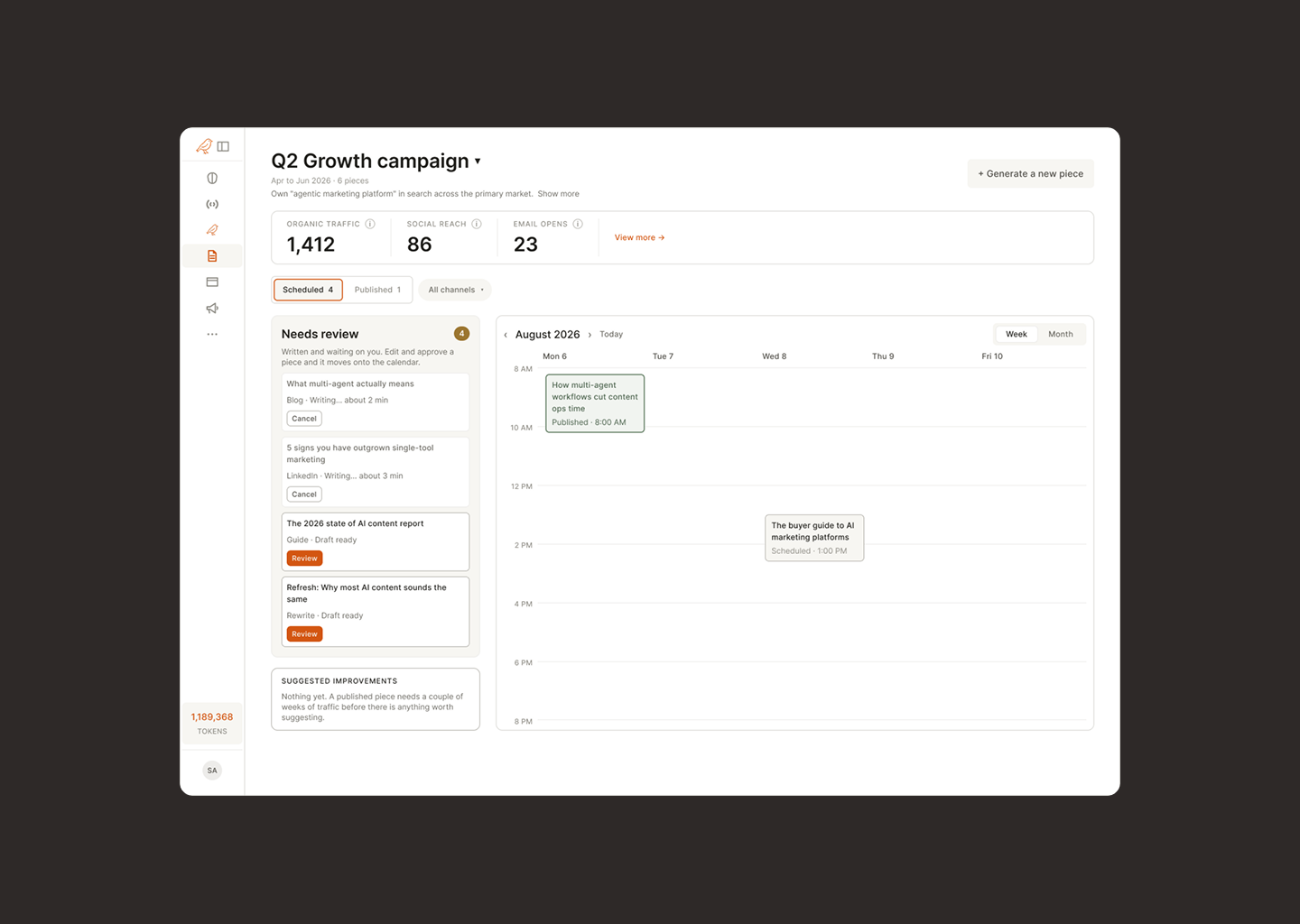
Task: Click the 'Wed 8' column header
Action: (774, 356)
